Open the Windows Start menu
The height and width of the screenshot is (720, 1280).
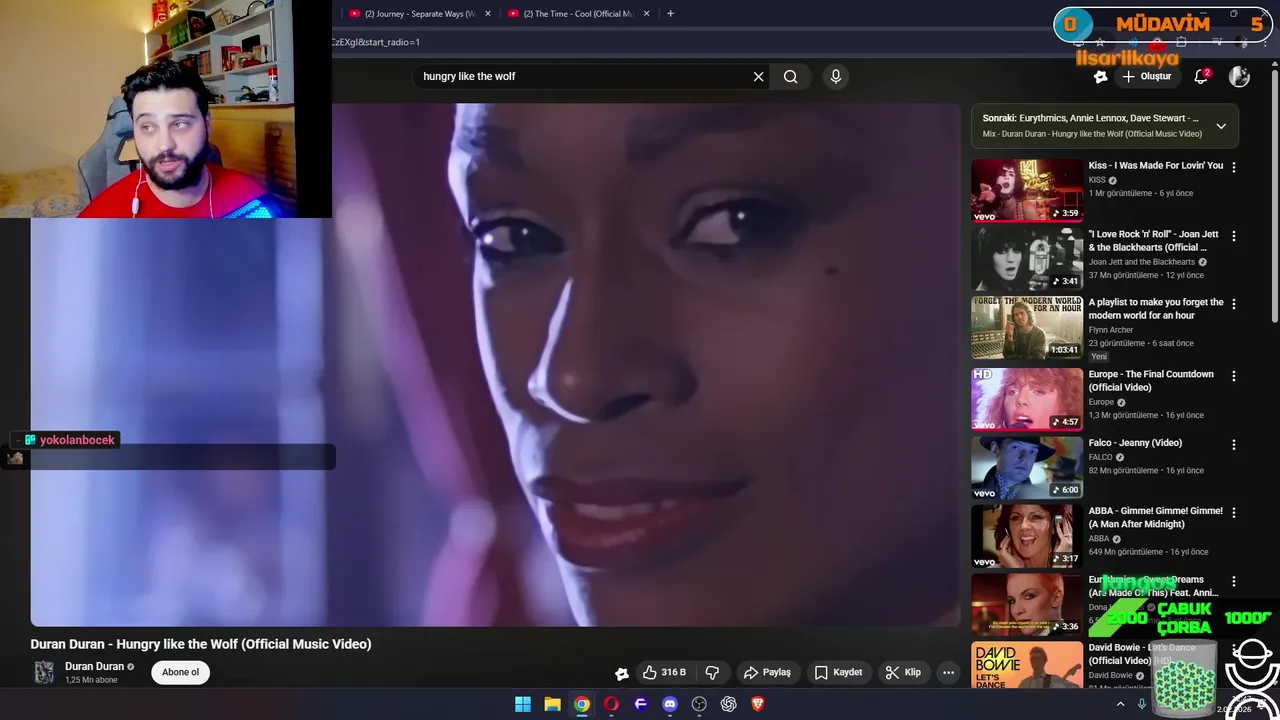tap(523, 704)
